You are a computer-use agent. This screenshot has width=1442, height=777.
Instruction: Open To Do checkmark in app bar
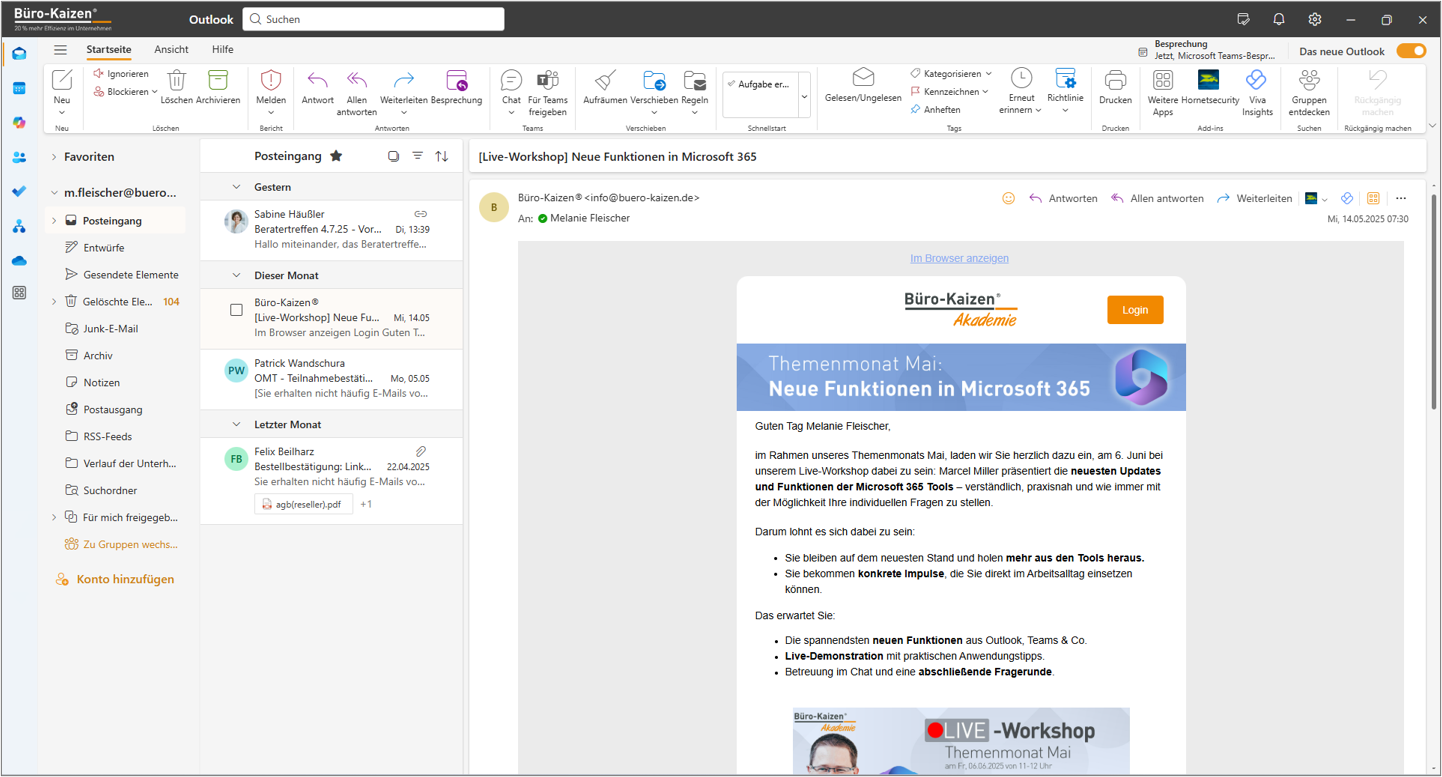pyautogui.click(x=19, y=191)
